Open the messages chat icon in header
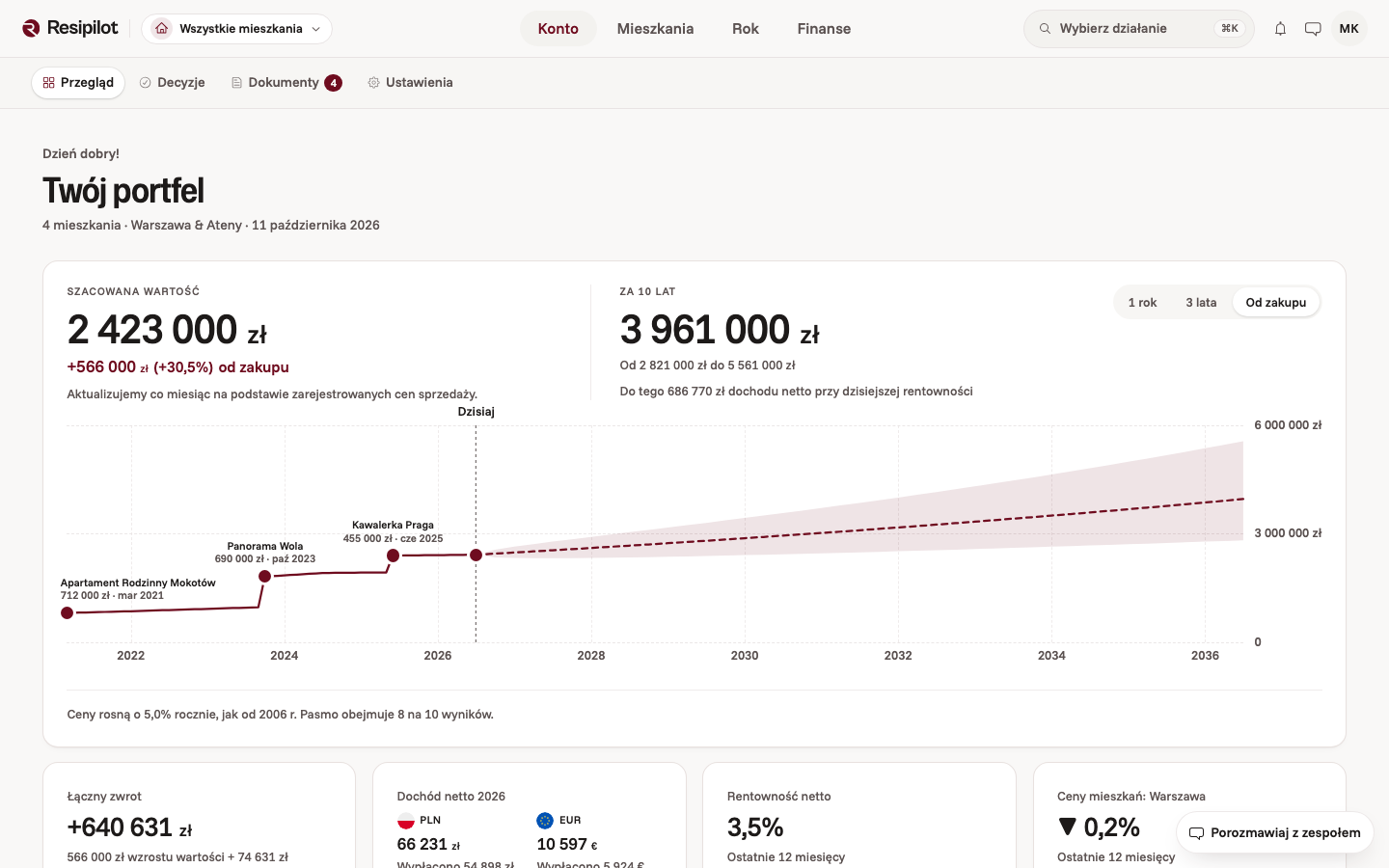The height and width of the screenshot is (868, 1389). point(1313,29)
